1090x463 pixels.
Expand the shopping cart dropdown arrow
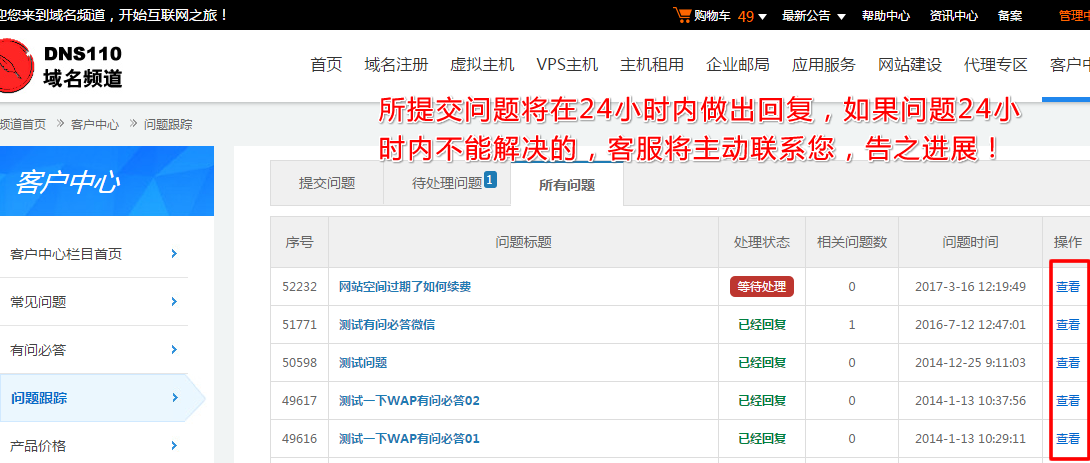(763, 17)
